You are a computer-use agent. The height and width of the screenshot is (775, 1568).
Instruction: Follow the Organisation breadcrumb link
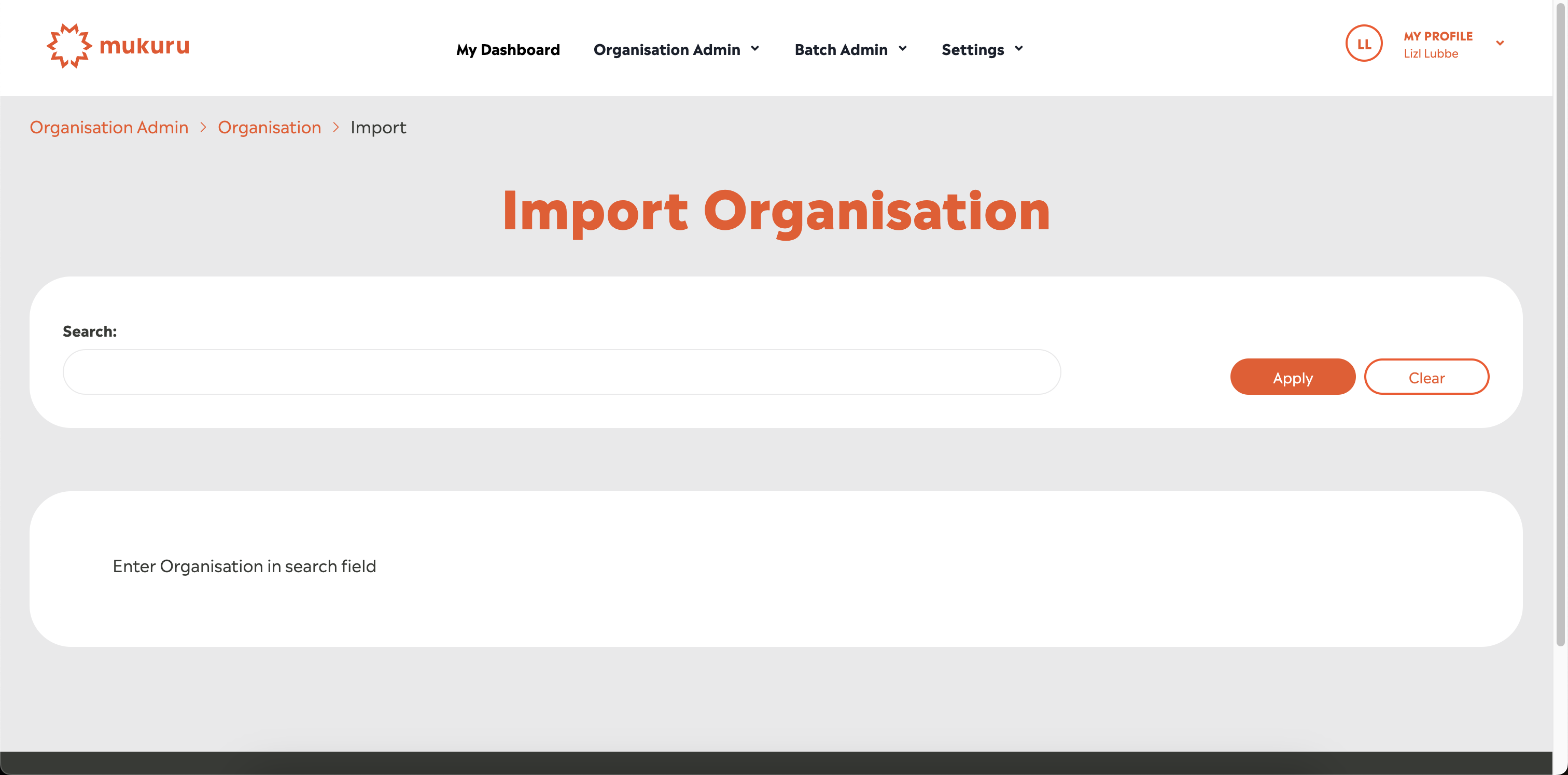[269, 127]
